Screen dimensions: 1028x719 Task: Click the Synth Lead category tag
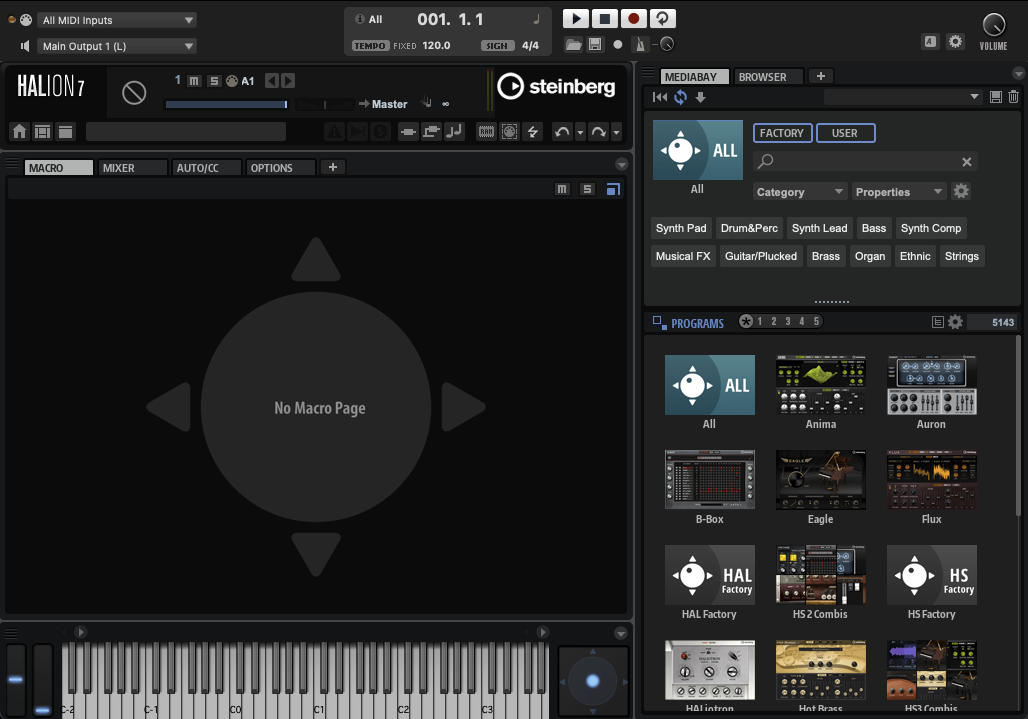[x=819, y=228]
